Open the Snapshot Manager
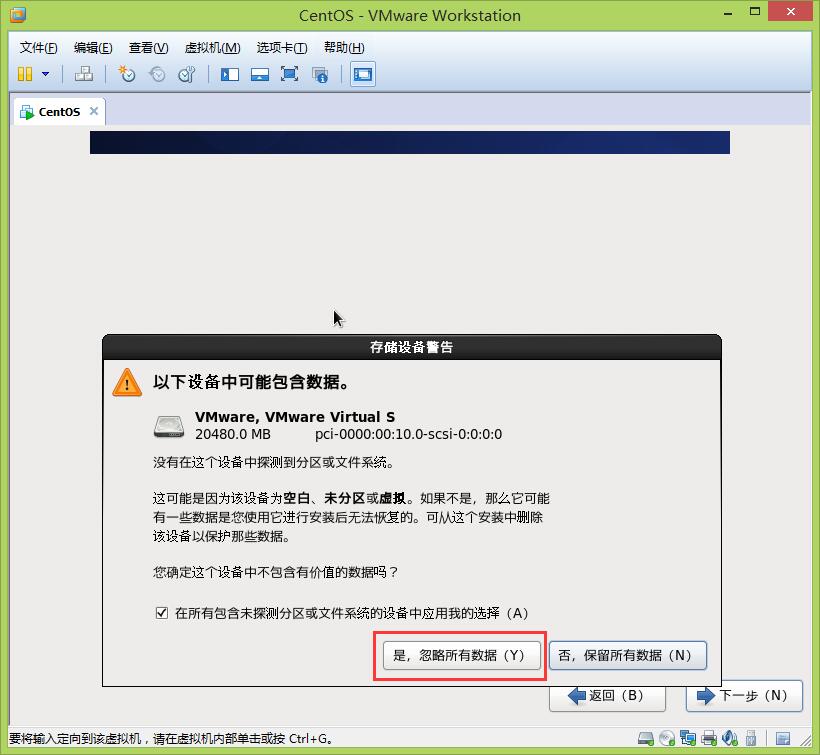This screenshot has height=755, width=820. click(x=186, y=73)
